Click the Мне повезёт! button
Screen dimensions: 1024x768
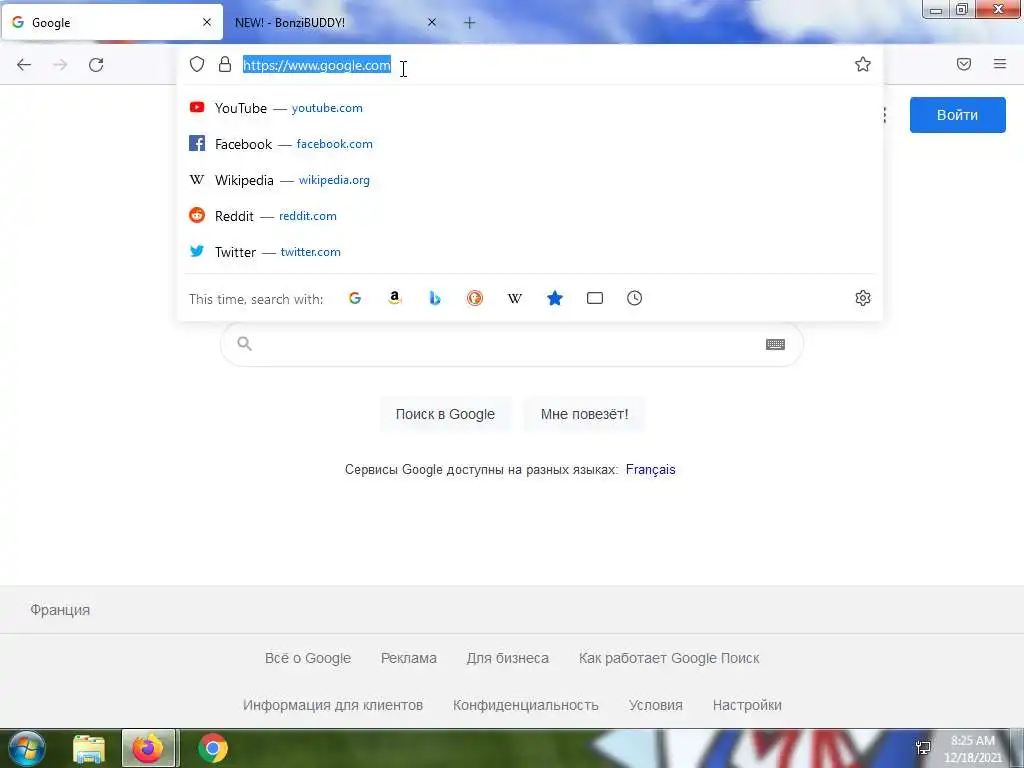point(584,414)
